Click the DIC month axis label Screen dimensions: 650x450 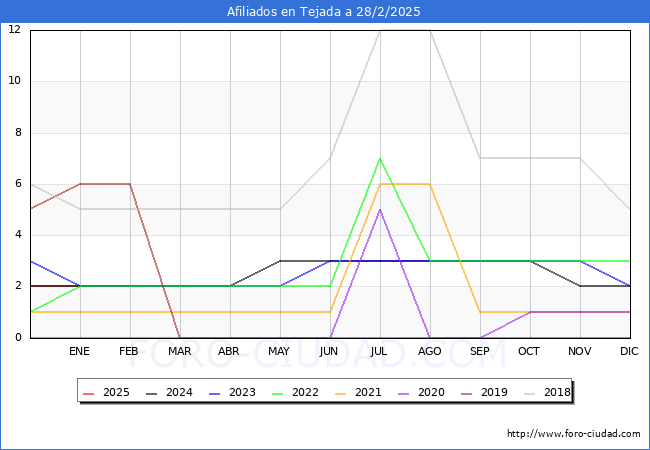(629, 351)
